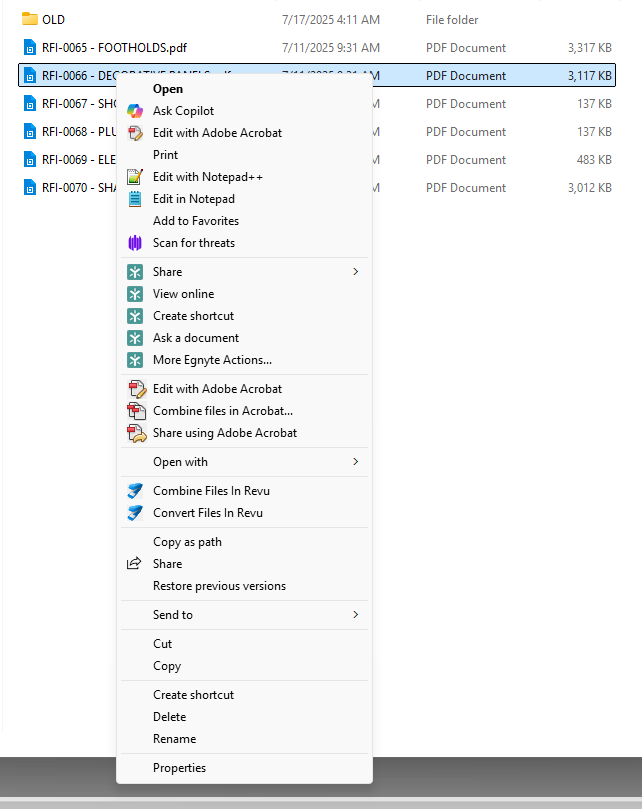642x809 pixels.
Task: Click the Notepad++ icon in the menu
Action: tap(135, 177)
